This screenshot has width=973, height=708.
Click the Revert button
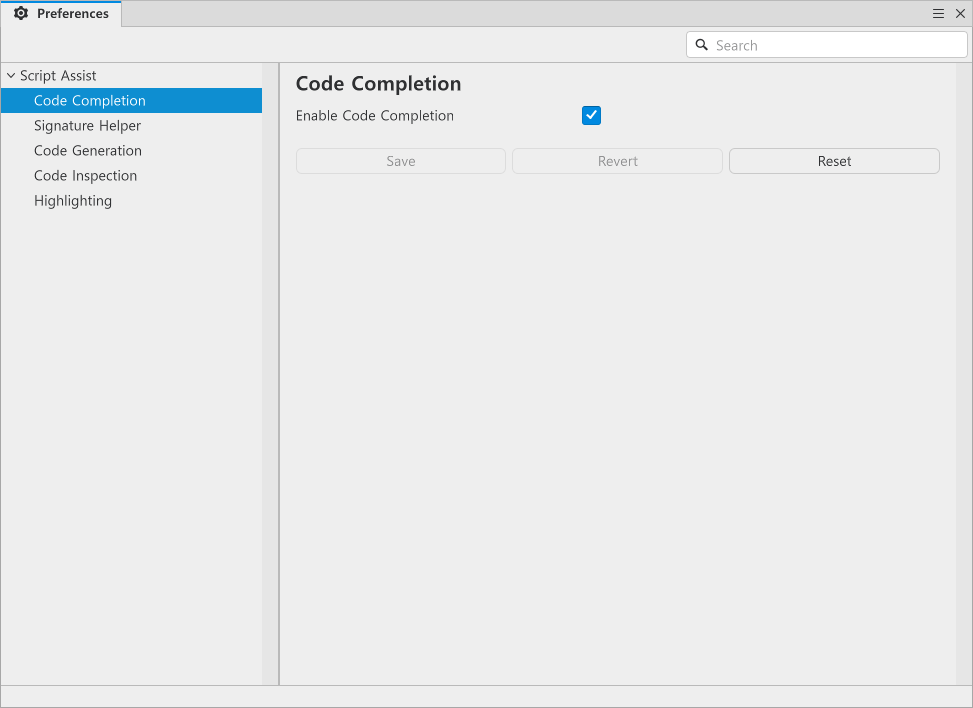tap(617, 161)
